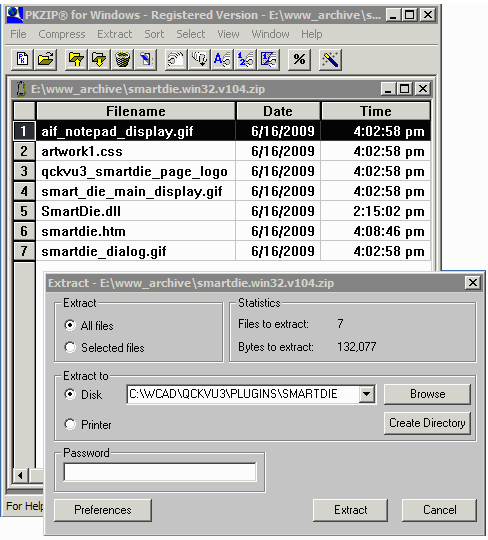Screen dimensions: 488x540
Task: Click the folder with down arrow toolbar icon
Action: (99, 60)
